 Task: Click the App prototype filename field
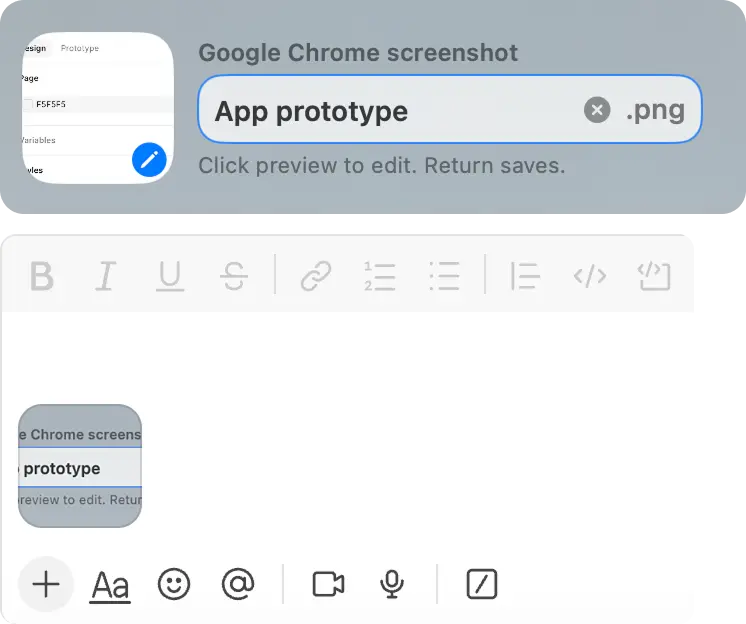point(449,109)
